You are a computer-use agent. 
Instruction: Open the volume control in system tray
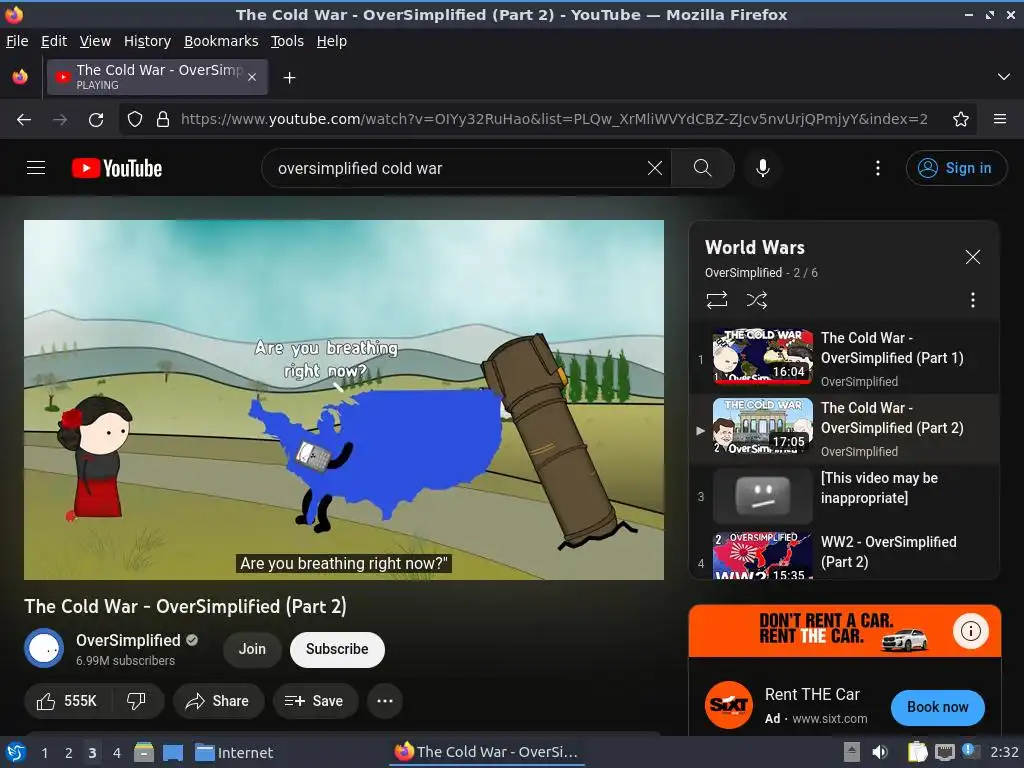tap(880, 752)
